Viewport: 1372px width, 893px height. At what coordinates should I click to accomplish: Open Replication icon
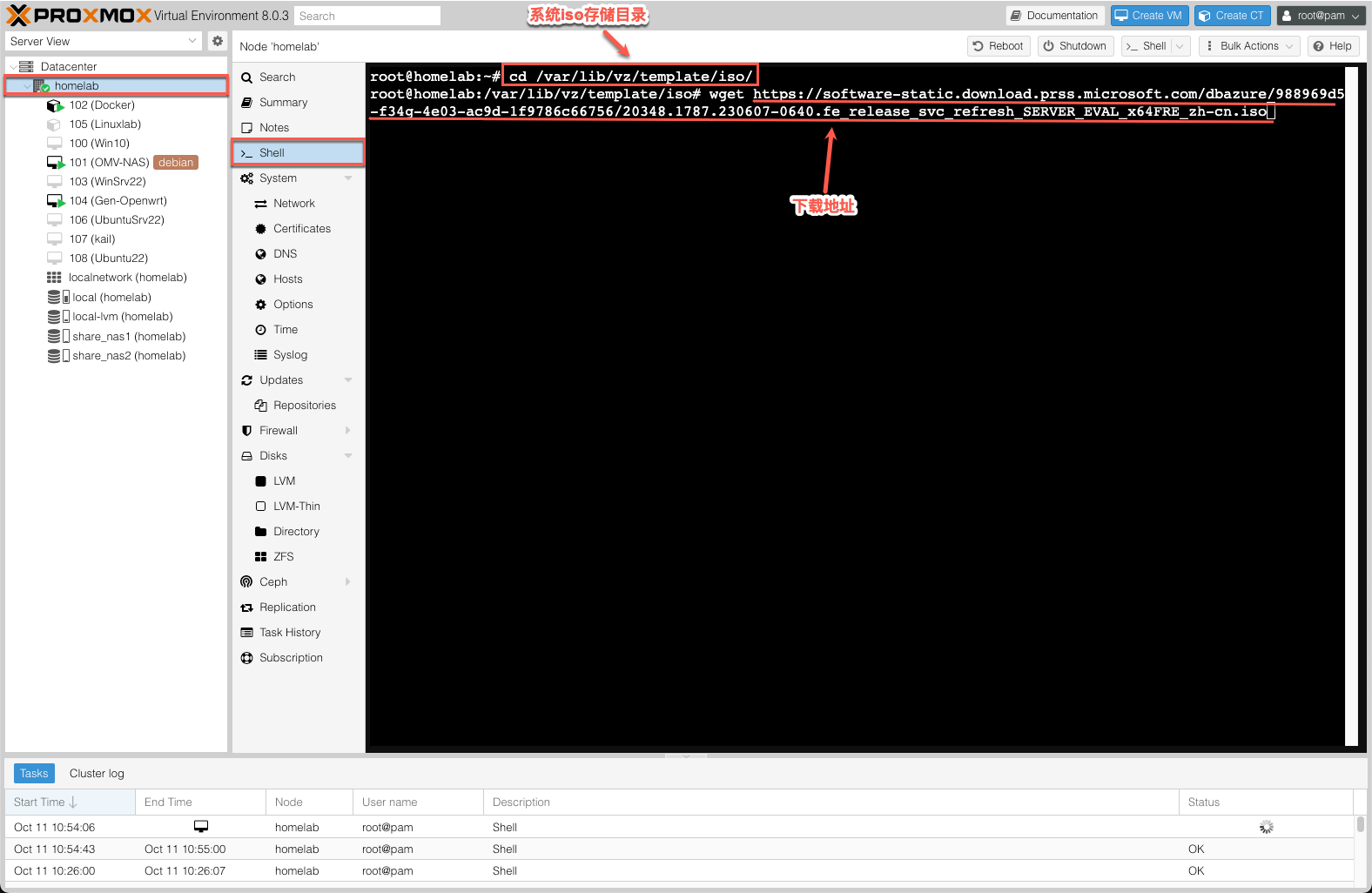pos(247,608)
